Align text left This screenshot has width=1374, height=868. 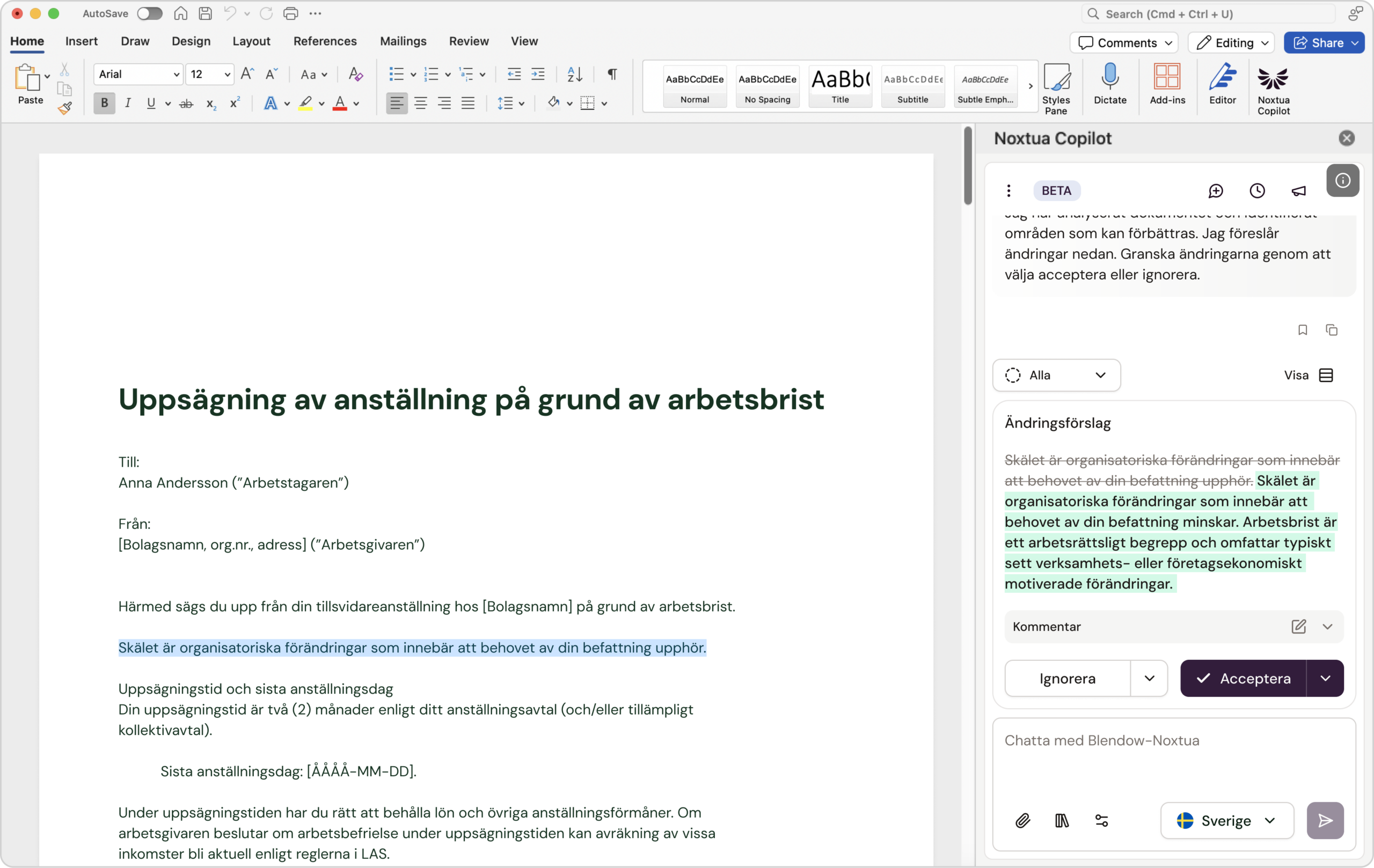pyautogui.click(x=397, y=103)
